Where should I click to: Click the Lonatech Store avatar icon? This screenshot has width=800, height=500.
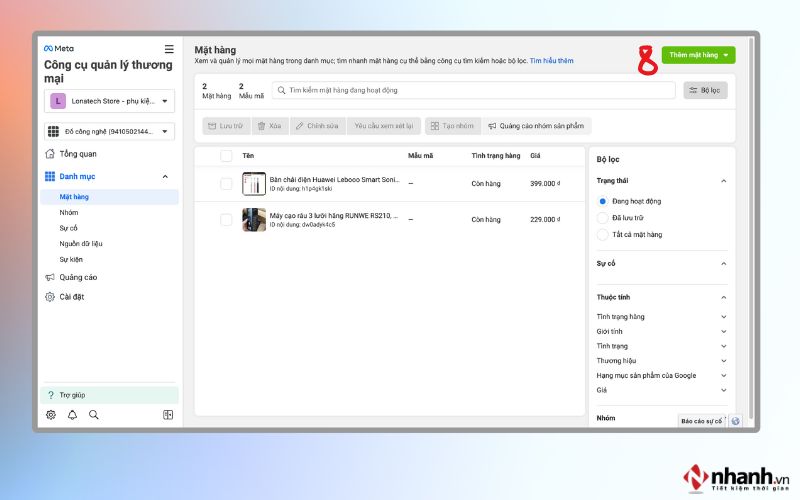58,101
